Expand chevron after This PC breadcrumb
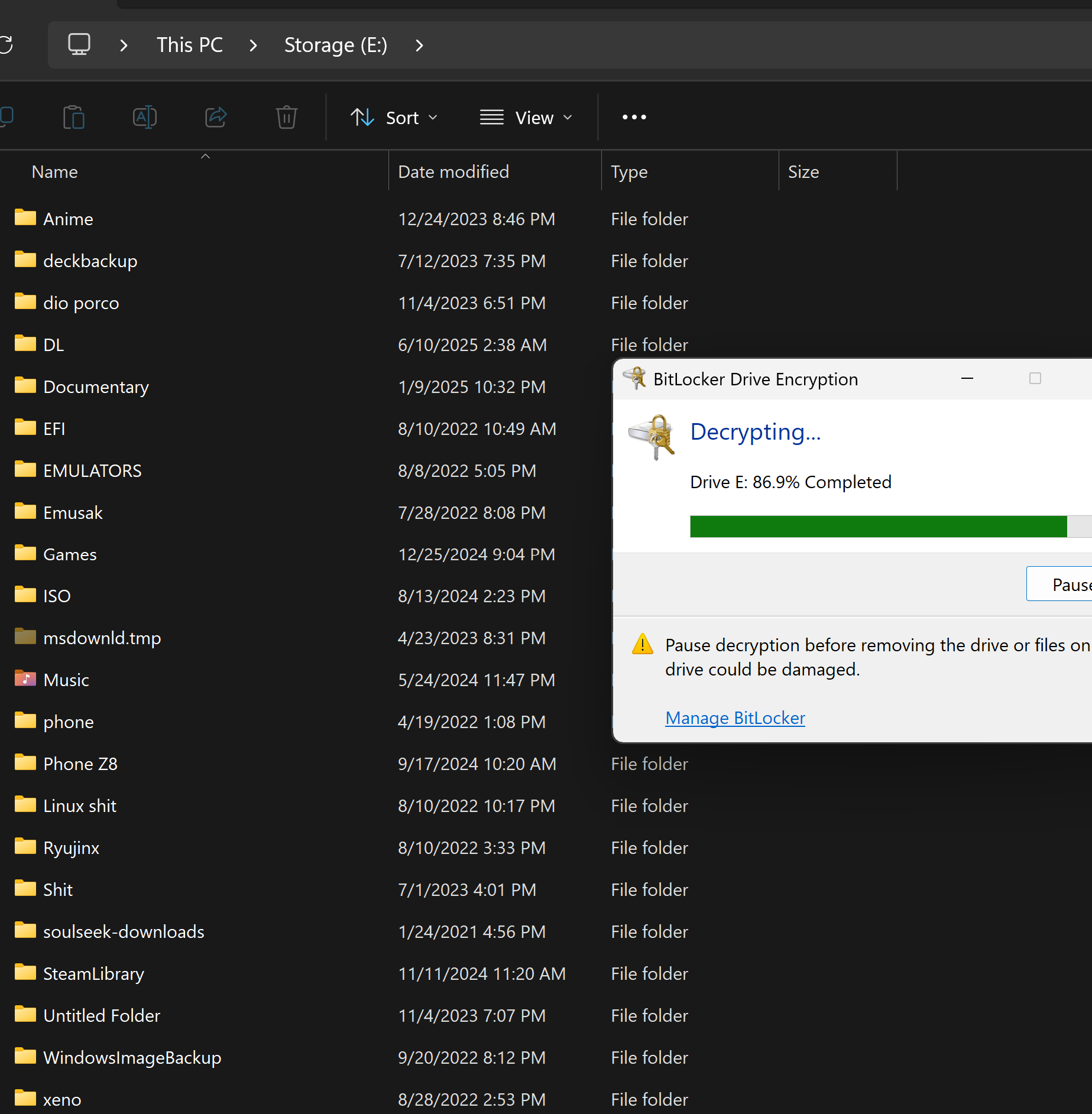The image size is (1092, 1114). pyautogui.click(x=253, y=45)
